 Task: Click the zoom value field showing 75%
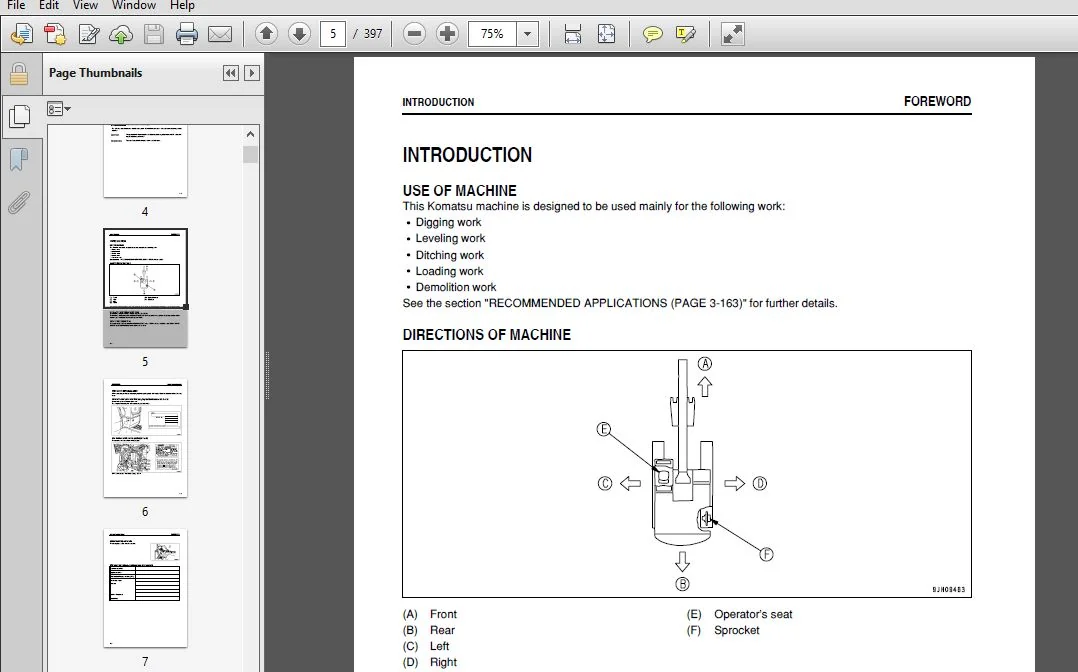(x=492, y=34)
